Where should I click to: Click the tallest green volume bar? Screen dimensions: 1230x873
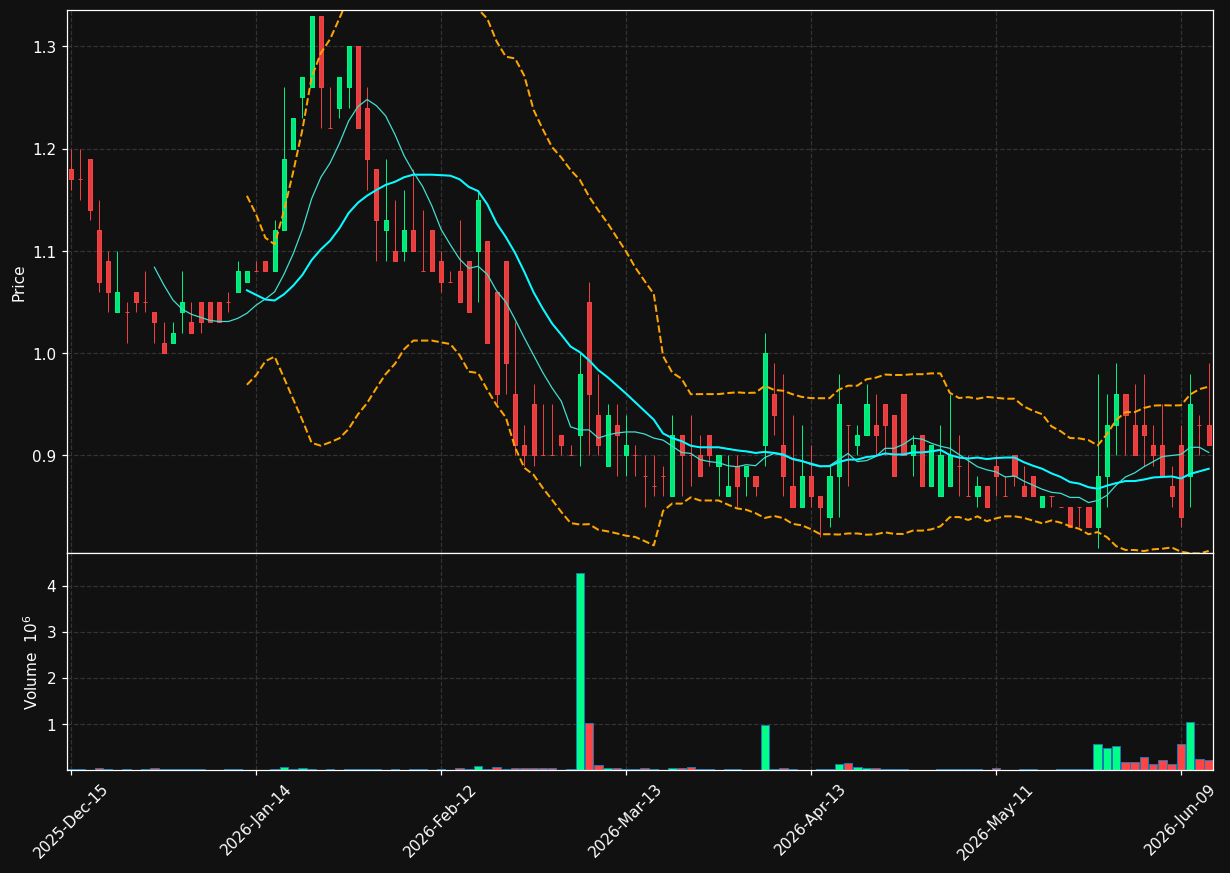[x=580, y=671]
